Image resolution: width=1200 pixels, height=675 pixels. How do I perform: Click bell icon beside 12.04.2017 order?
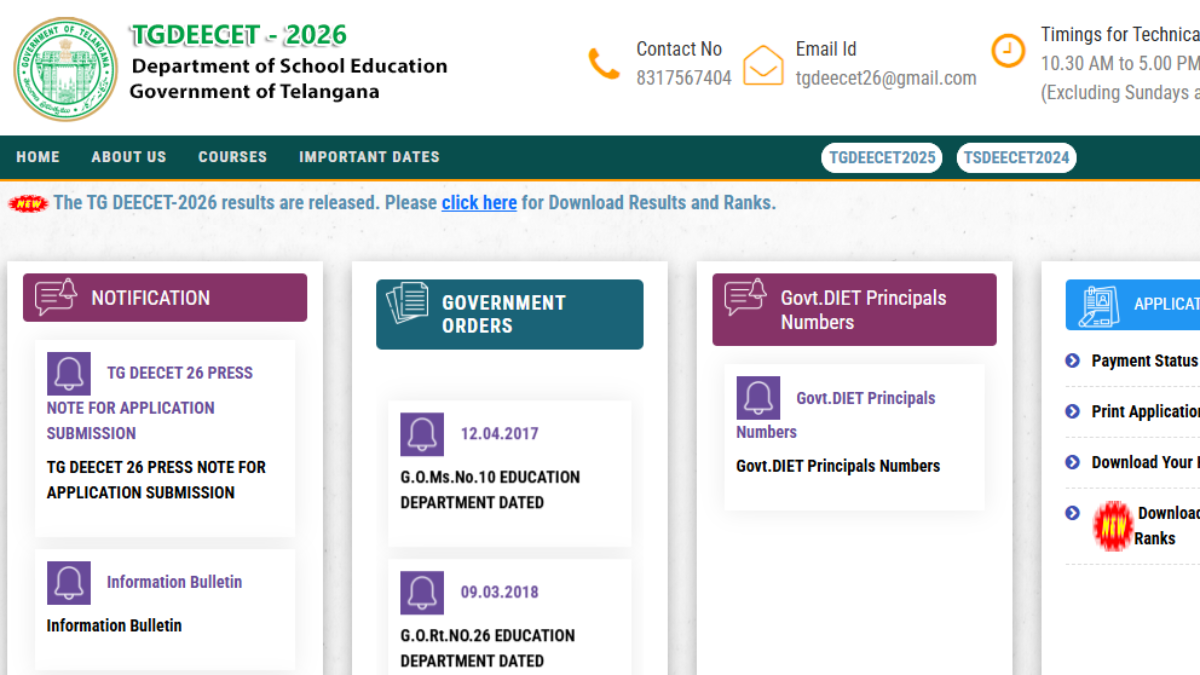422,434
